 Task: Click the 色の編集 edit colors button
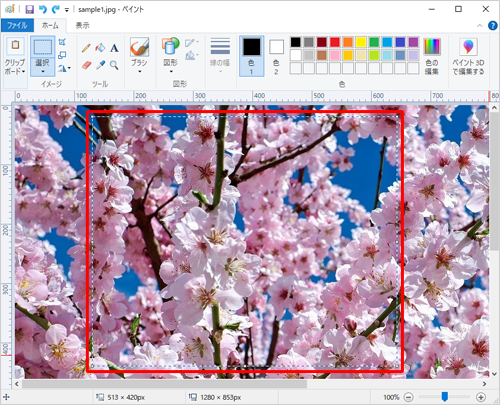pyautogui.click(x=432, y=56)
